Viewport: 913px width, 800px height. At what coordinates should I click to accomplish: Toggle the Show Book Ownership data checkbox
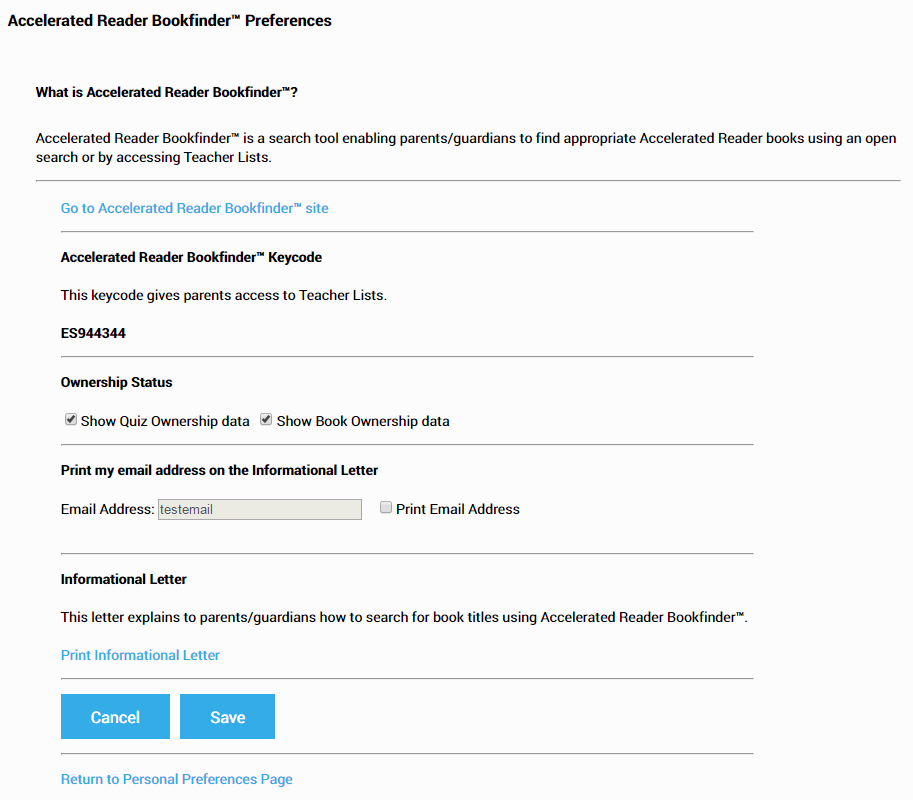pyautogui.click(x=267, y=420)
